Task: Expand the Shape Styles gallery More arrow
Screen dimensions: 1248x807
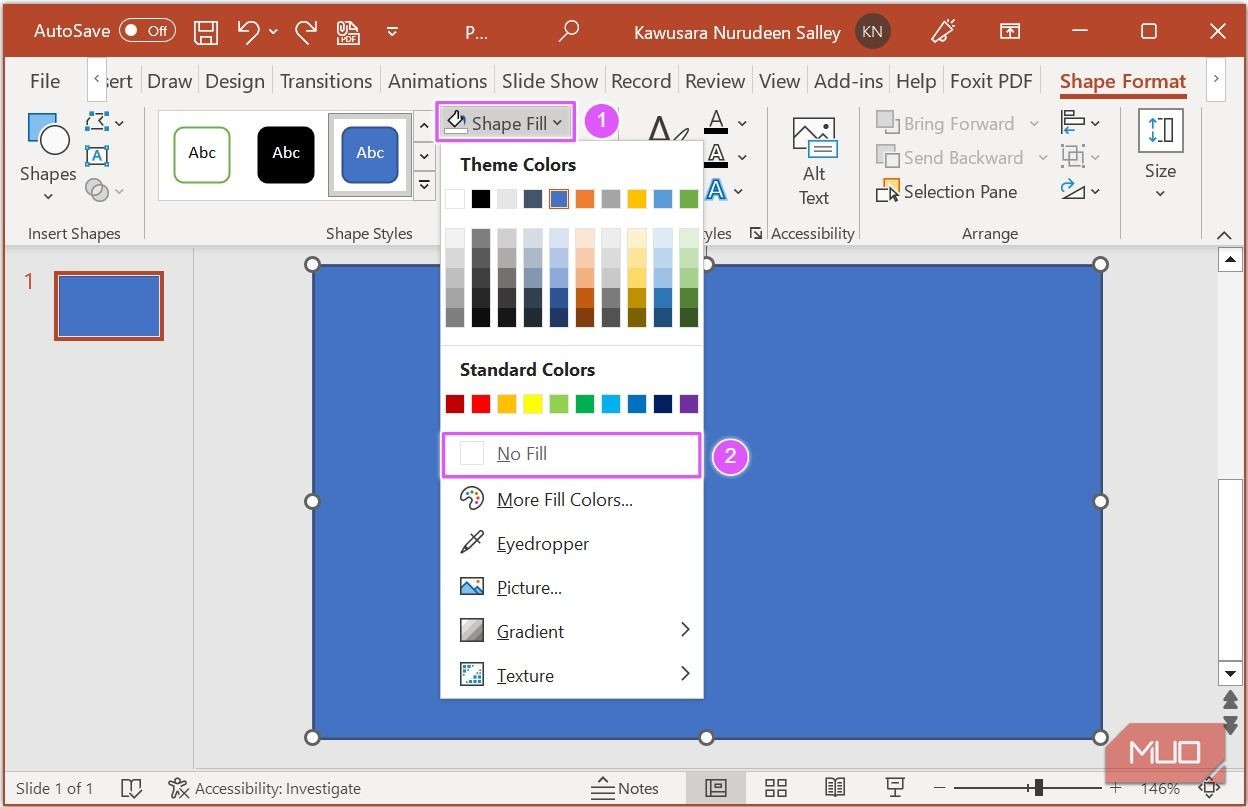Action: click(x=424, y=185)
